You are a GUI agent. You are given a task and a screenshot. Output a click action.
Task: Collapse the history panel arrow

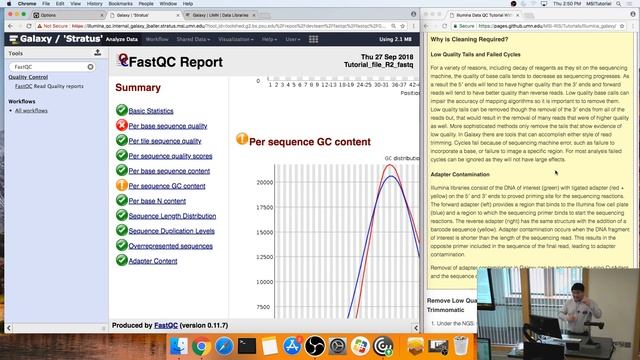[x=416, y=328]
